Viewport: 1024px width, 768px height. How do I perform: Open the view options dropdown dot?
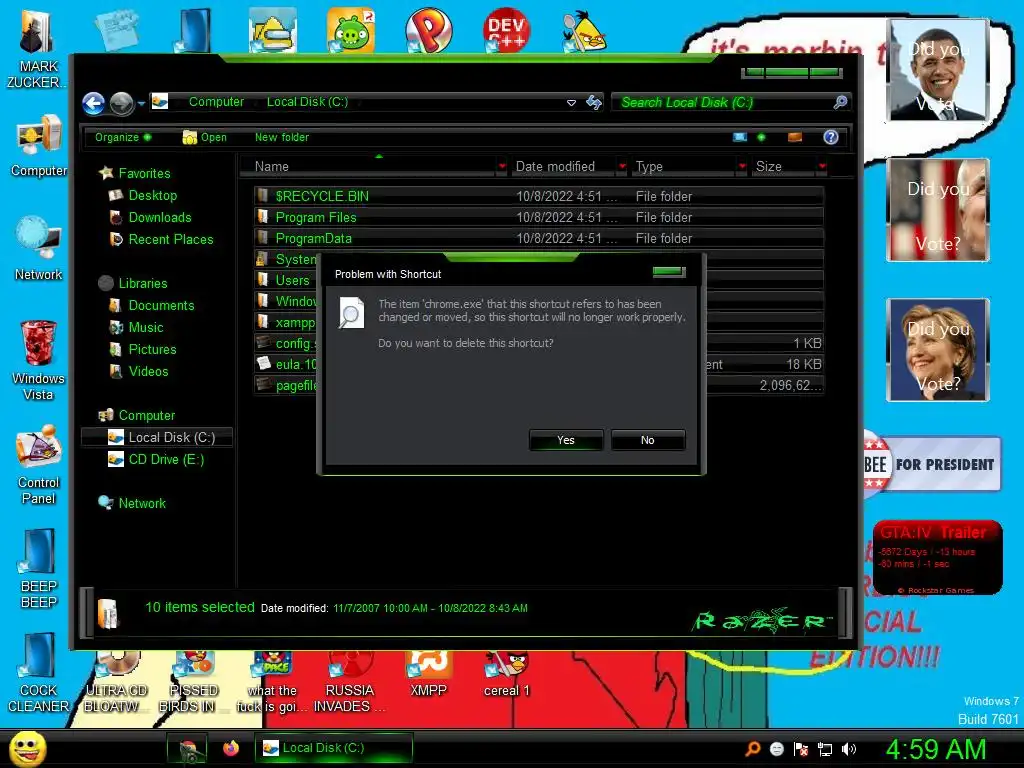pos(761,137)
